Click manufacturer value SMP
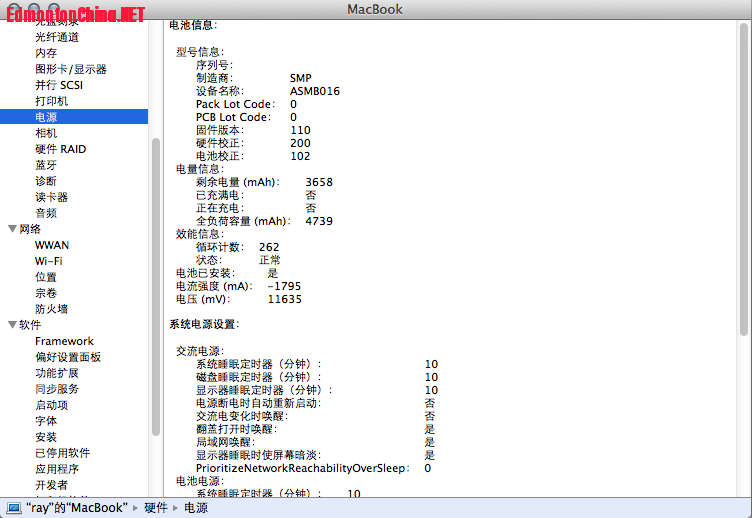Image resolution: width=752 pixels, height=518 pixels. (x=301, y=78)
